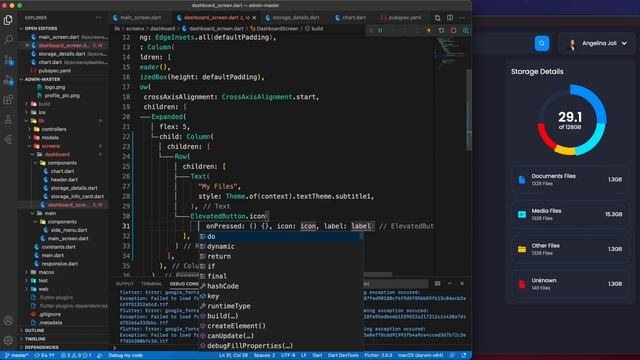Click the master branch status bar item
Screen dimensions: 640x360
(17, 356)
